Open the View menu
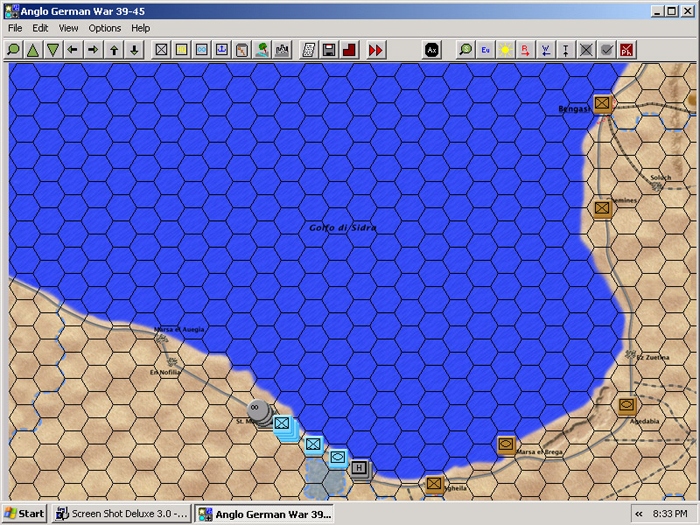Viewport: 700px width, 525px height. 68,28
